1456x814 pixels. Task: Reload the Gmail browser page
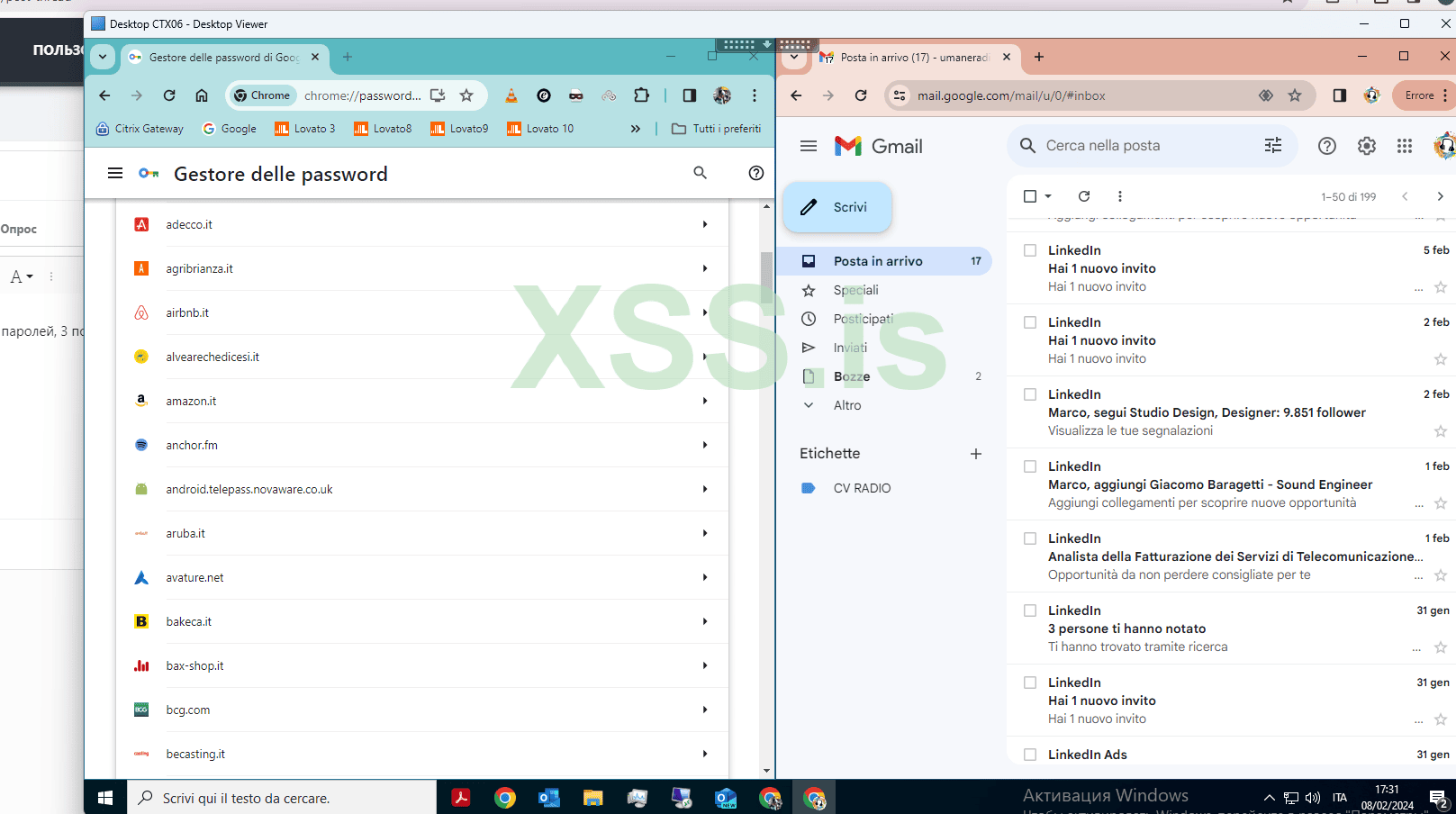861,95
